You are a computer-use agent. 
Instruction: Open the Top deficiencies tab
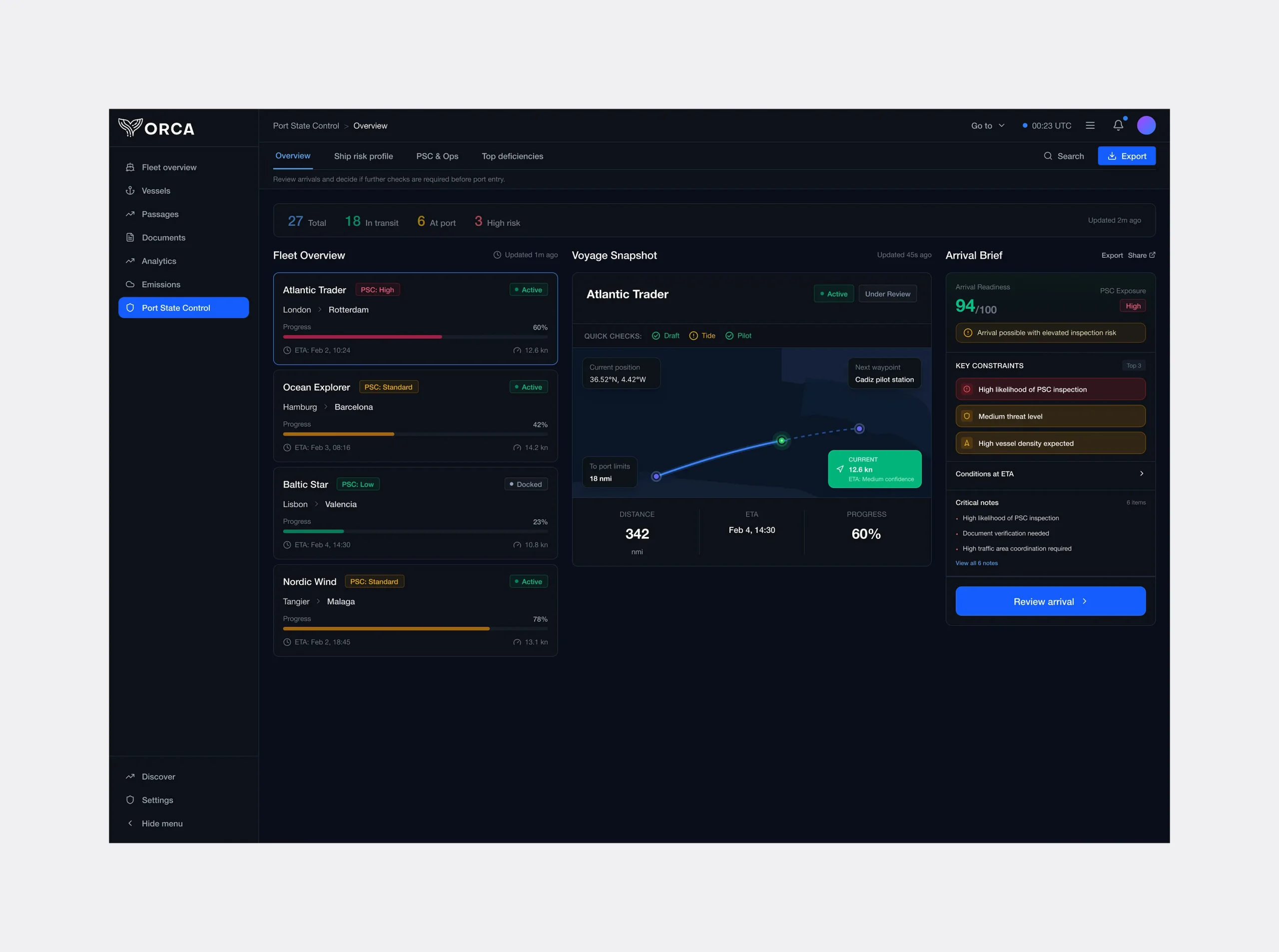pos(512,156)
